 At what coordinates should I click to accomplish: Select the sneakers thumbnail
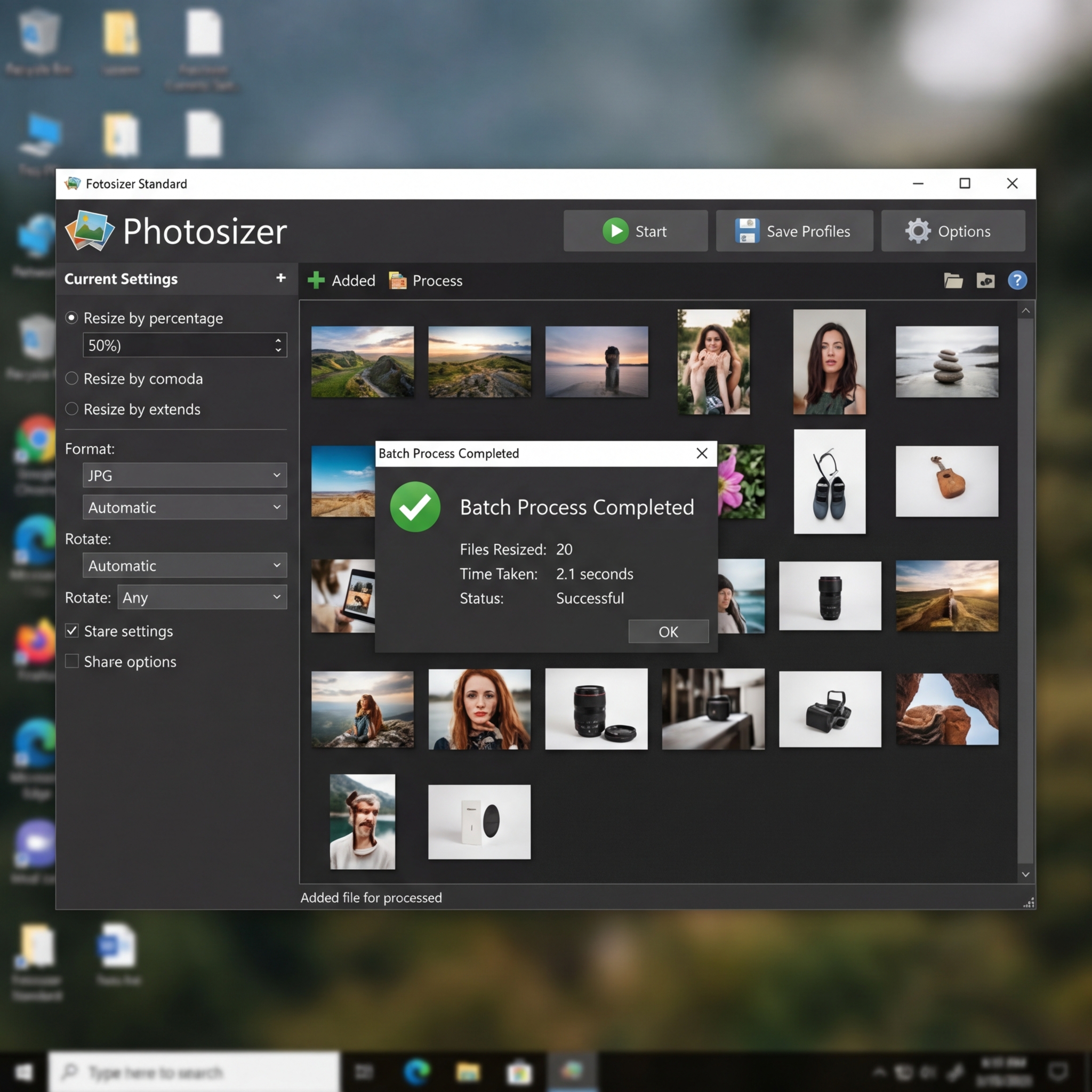pyautogui.click(x=830, y=481)
